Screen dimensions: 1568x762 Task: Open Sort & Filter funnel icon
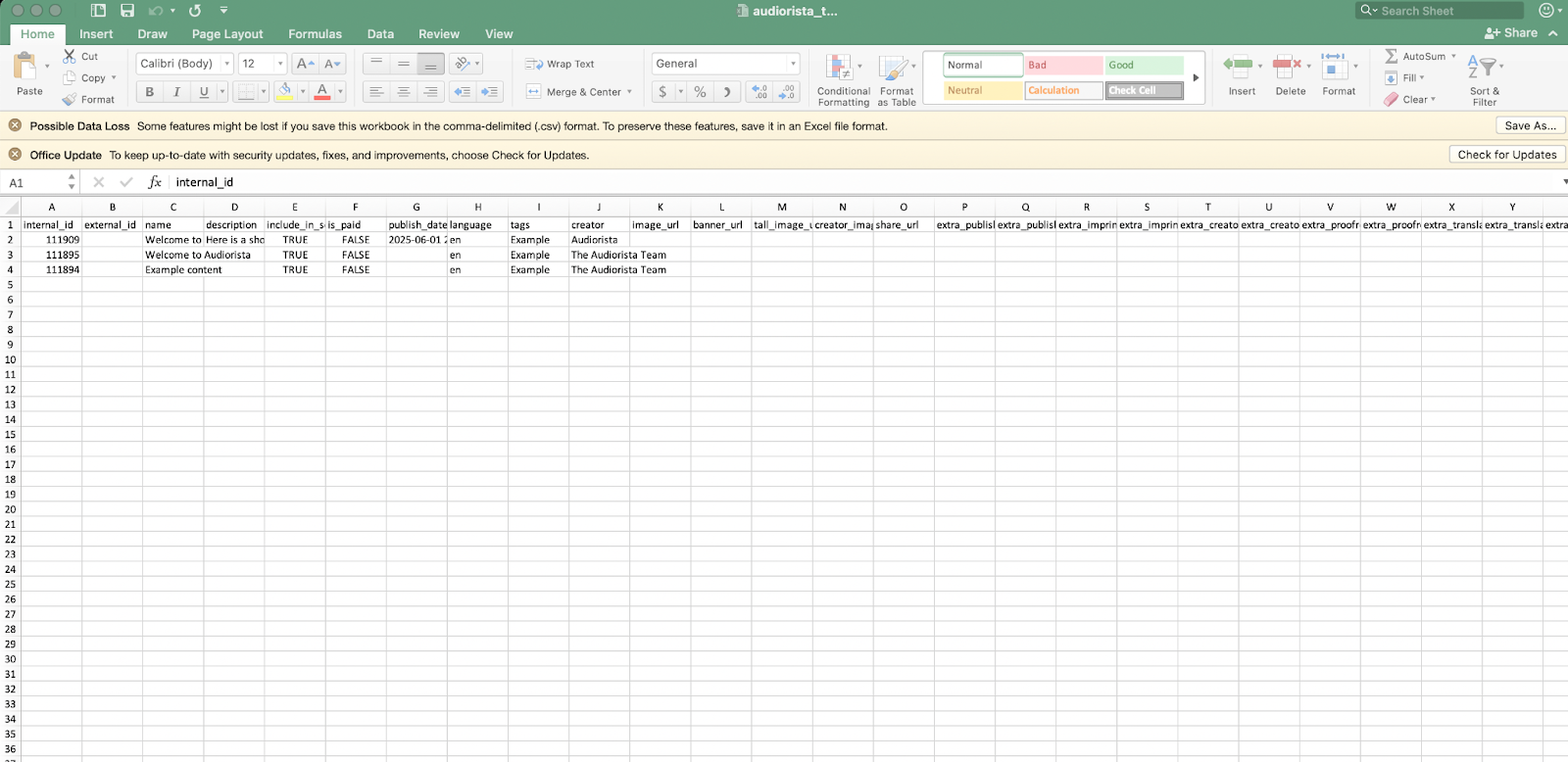[x=1482, y=68]
